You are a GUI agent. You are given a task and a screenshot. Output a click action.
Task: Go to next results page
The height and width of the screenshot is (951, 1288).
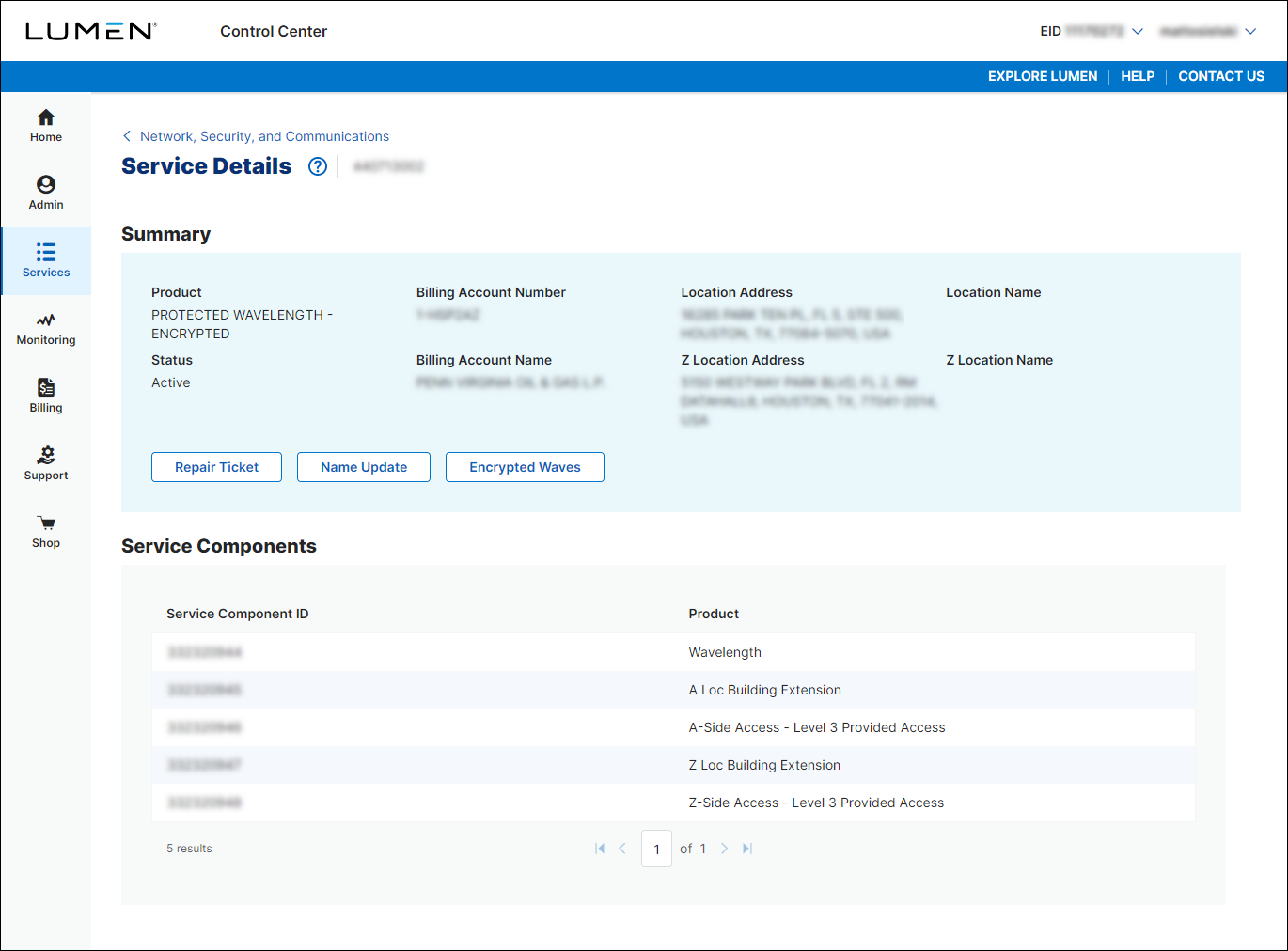[724, 849]
